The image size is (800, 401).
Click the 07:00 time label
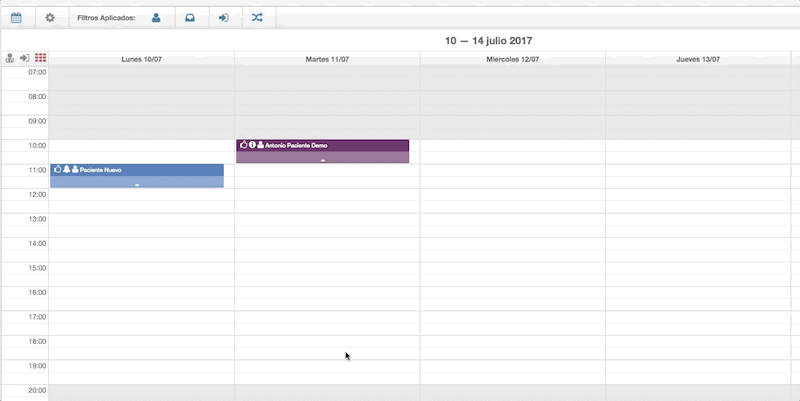click(x=37, y=72)
